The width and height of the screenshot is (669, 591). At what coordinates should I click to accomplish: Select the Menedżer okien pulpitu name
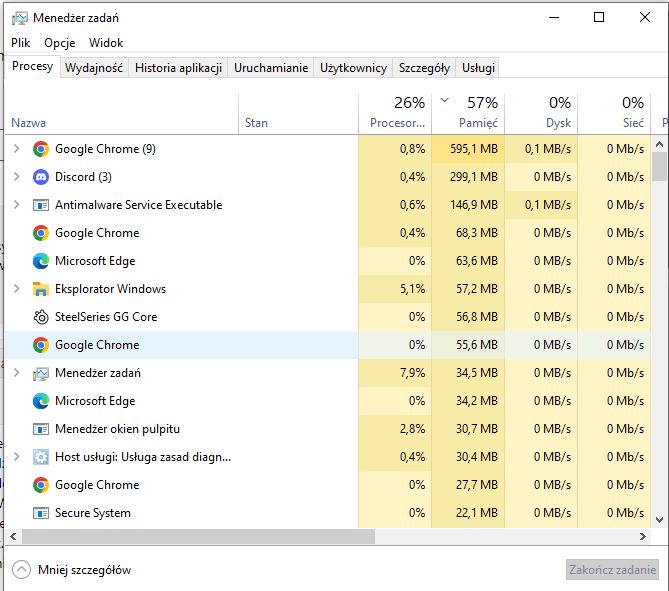(117, 429)
